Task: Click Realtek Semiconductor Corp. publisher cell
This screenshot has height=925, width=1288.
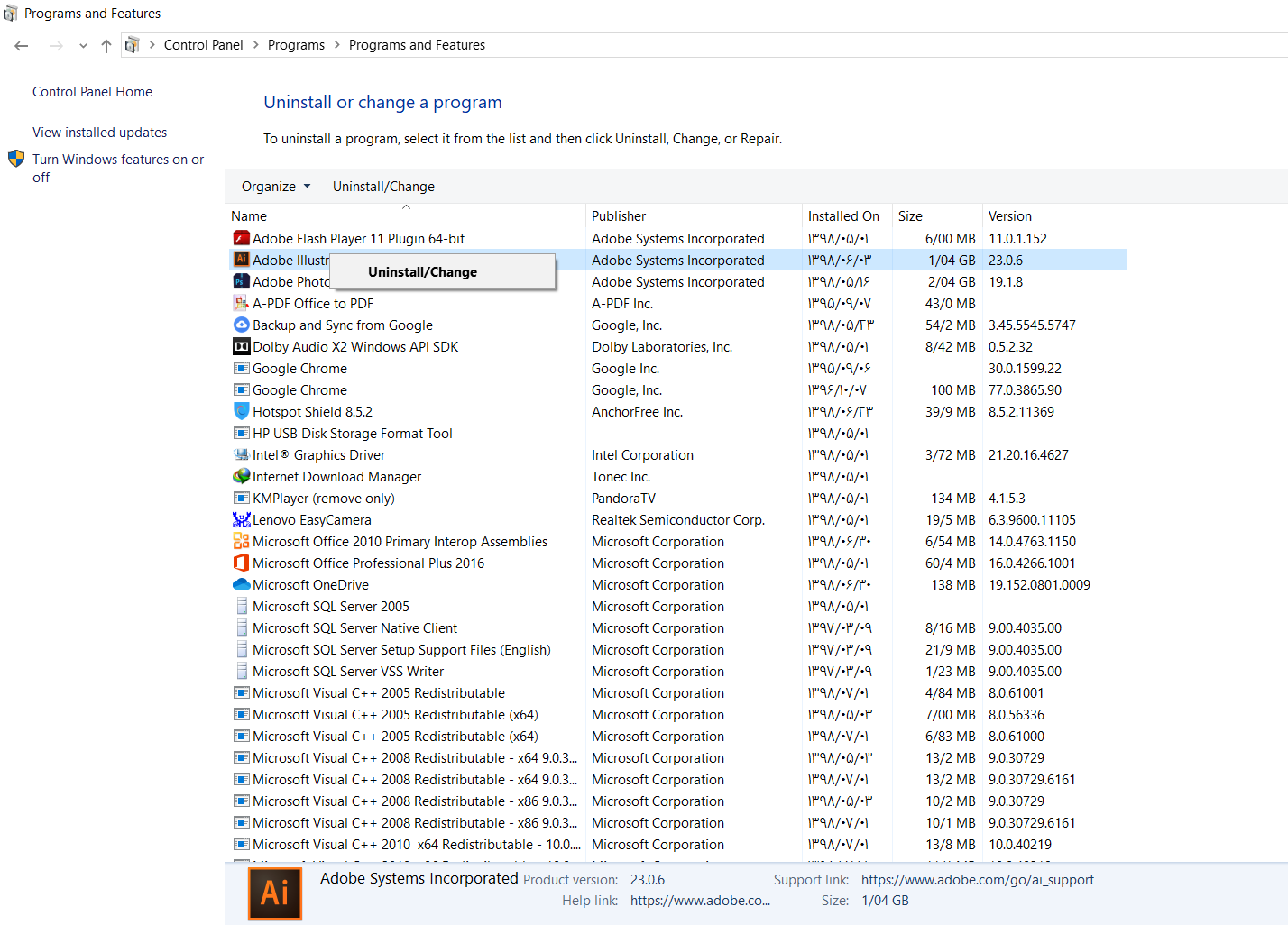Action: [678, 520]
